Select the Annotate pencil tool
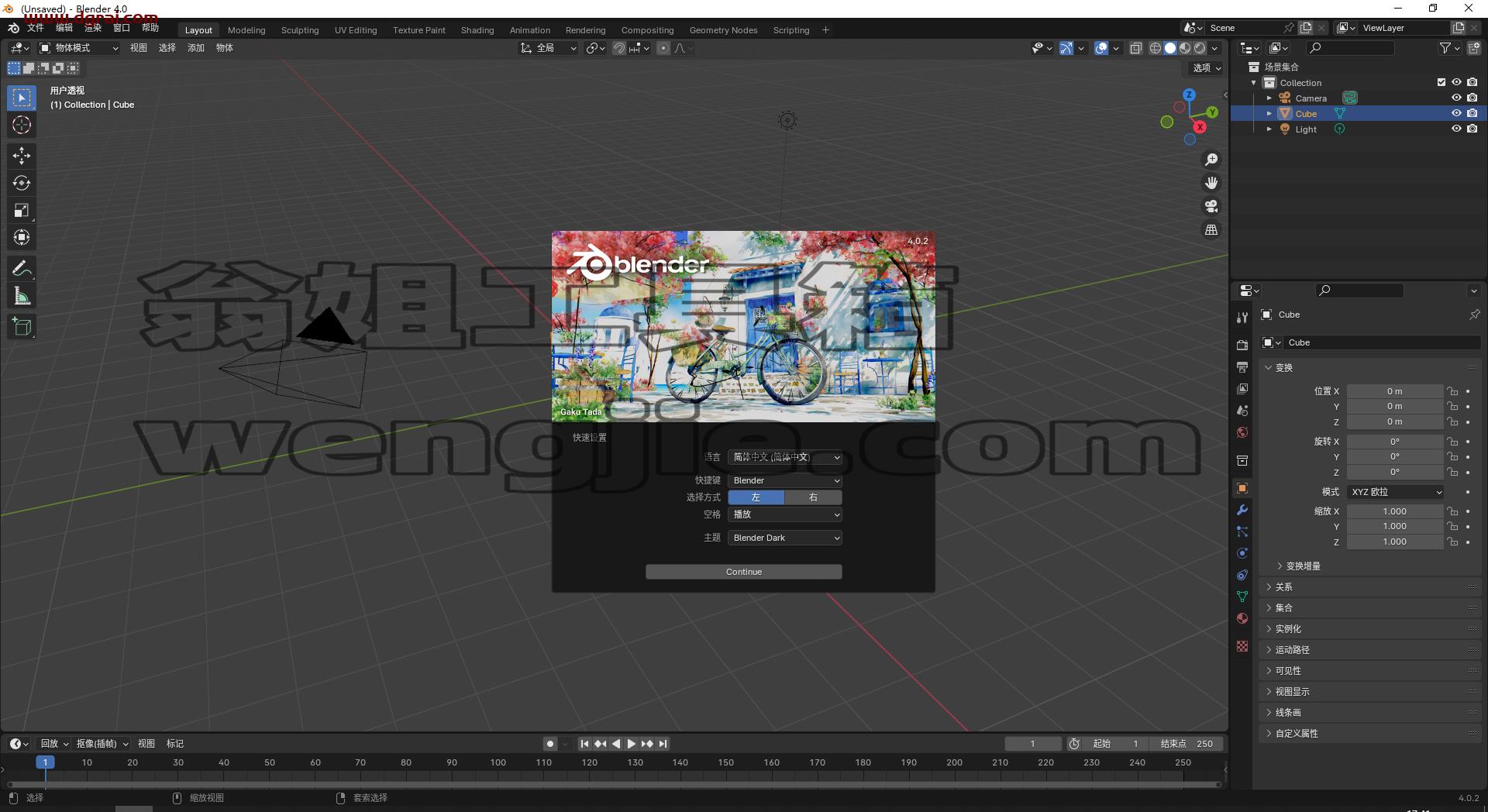 coord(22,269)
